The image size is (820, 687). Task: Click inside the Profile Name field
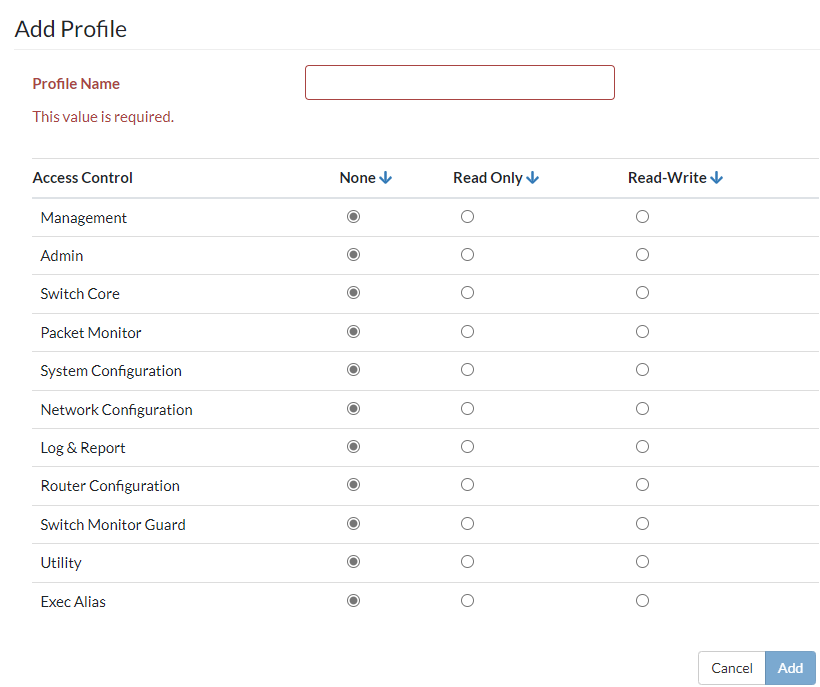pyautogui.click(x=459, y=82)
